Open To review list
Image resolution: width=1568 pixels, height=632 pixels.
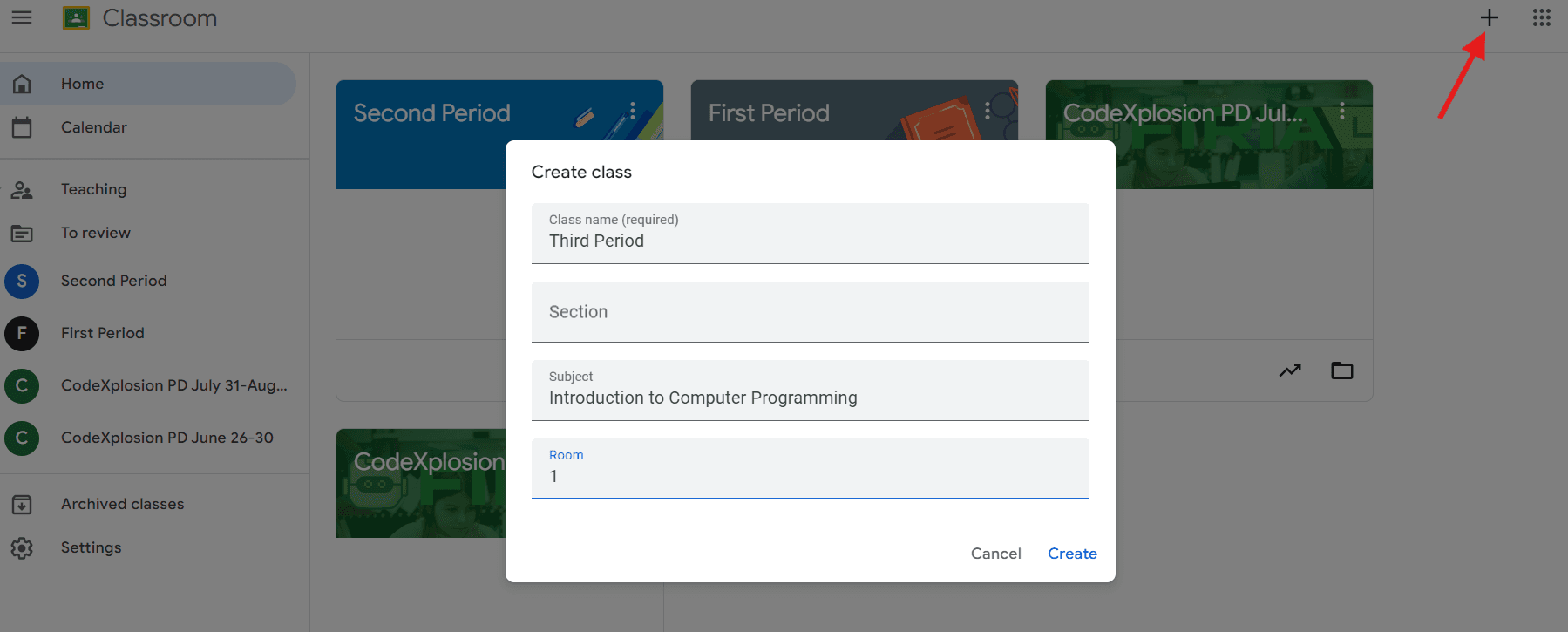pyautogui.click(x=148, y=233)
